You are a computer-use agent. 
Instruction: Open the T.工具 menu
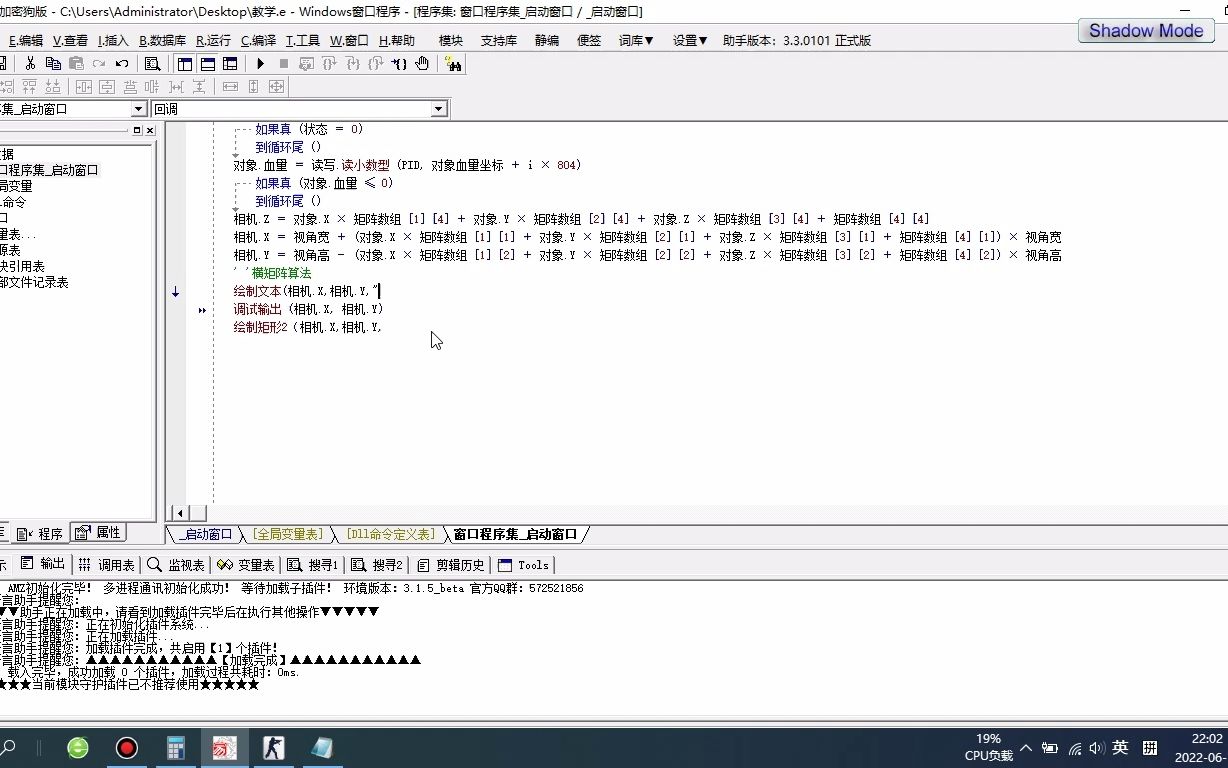[x=303, y=41]
